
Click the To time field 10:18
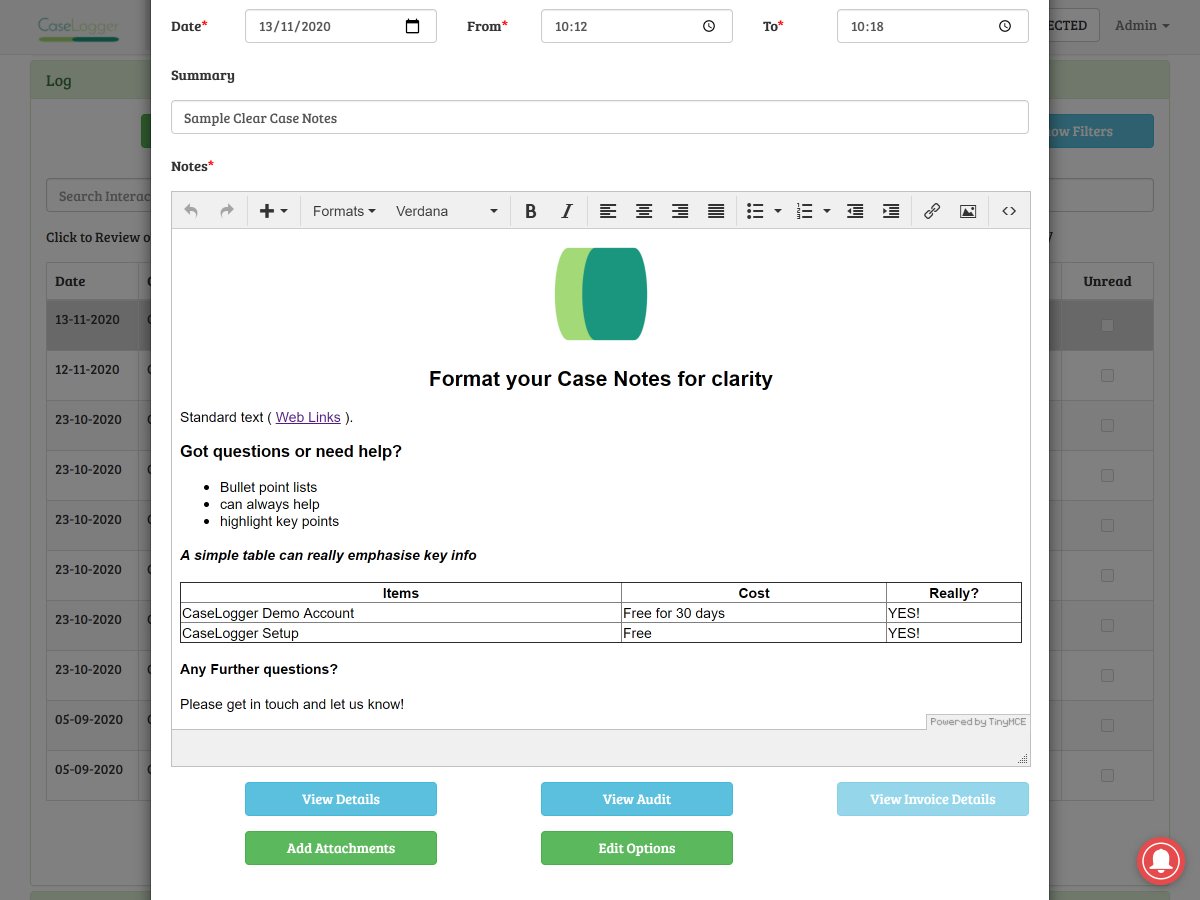point(933,26)
